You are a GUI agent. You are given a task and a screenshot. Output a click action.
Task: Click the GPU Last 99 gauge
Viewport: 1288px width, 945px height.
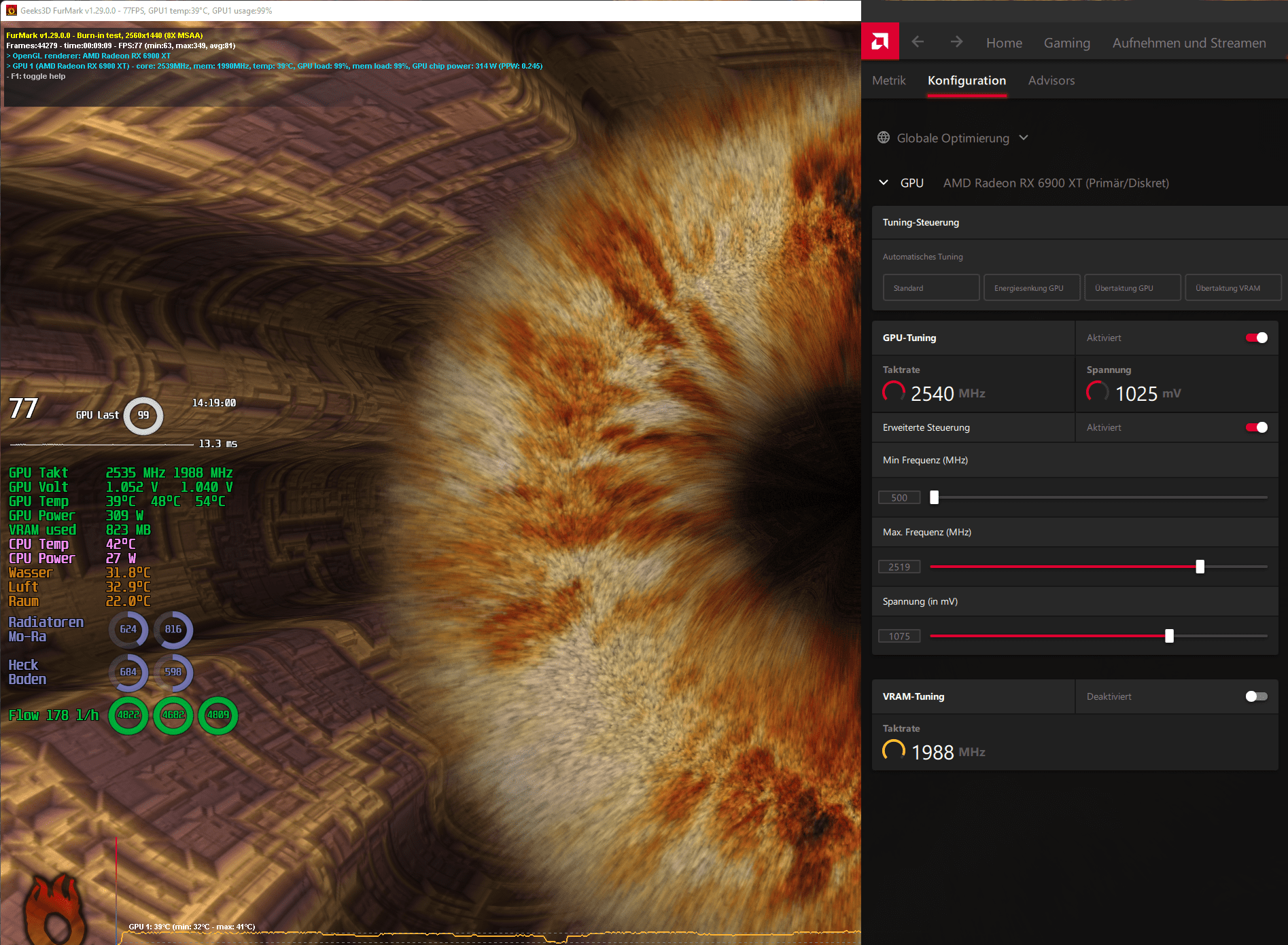[143, 415]
